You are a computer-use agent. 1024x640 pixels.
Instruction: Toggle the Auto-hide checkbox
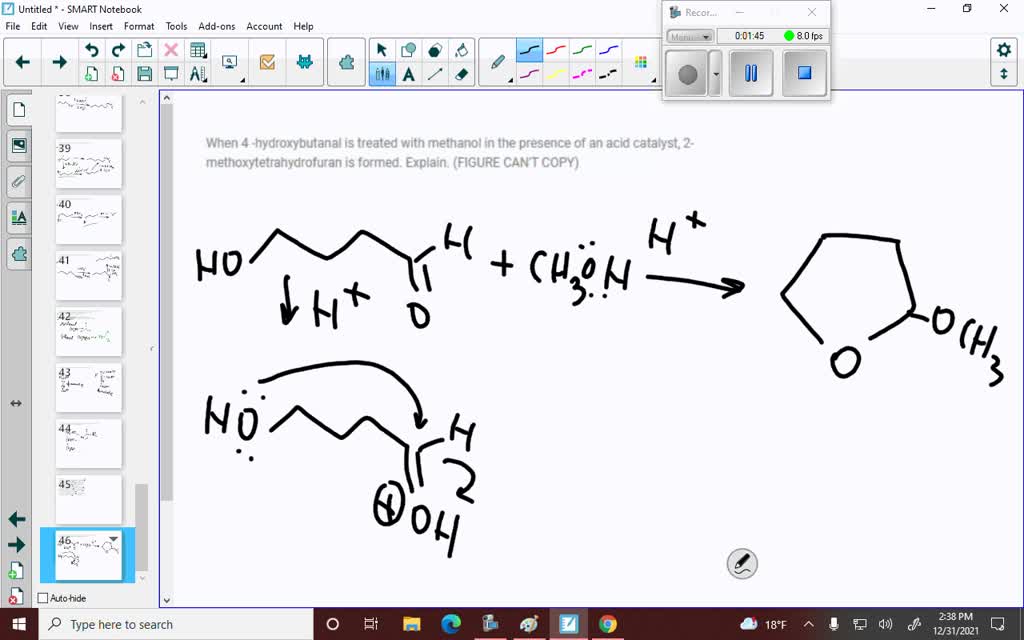[40, 598]
